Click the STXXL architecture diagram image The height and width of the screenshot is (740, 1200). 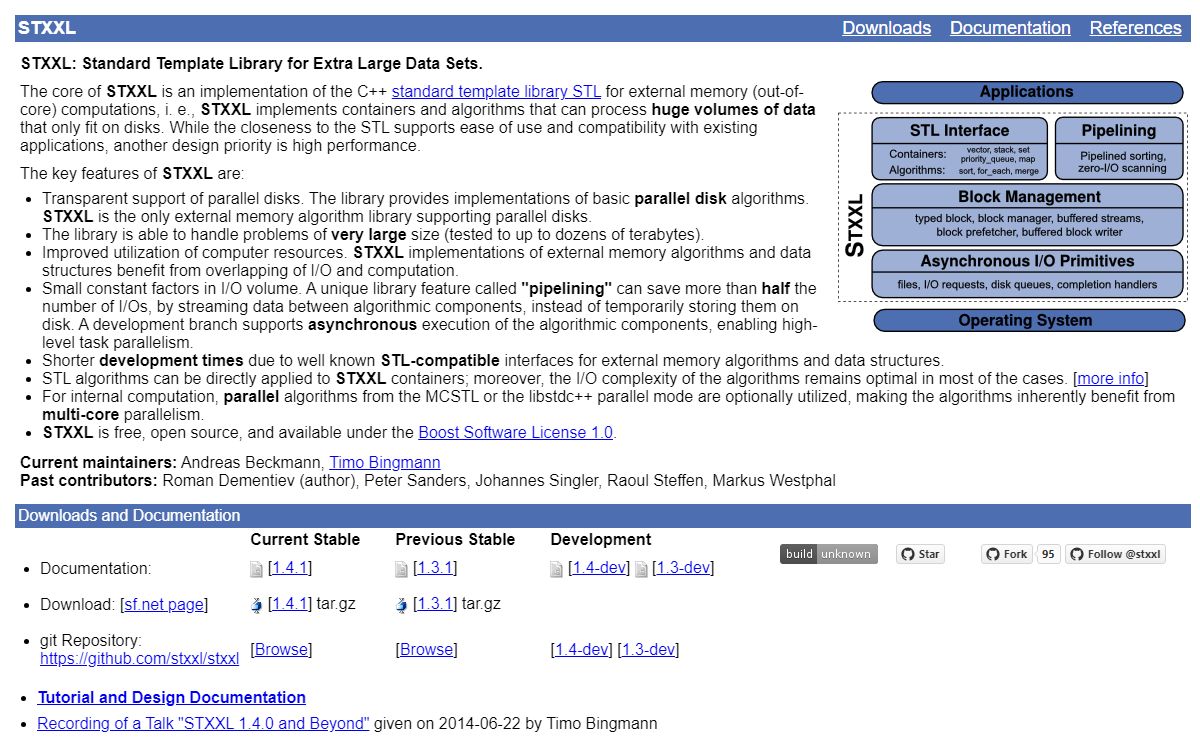[1013, 207]
